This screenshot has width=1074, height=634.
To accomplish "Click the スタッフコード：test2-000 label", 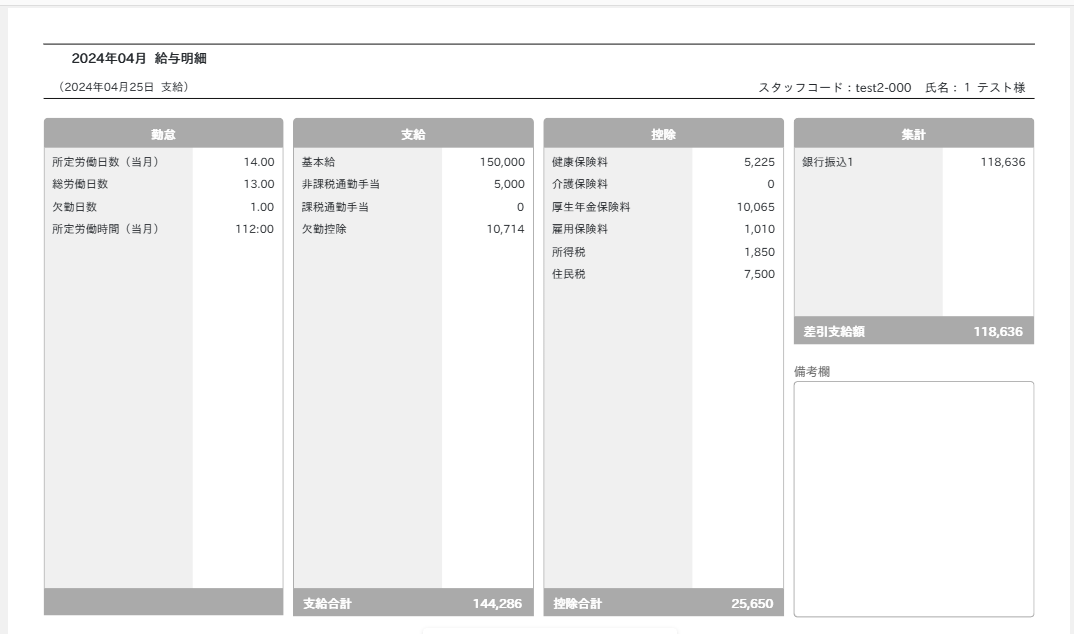I will coord(836,87).
